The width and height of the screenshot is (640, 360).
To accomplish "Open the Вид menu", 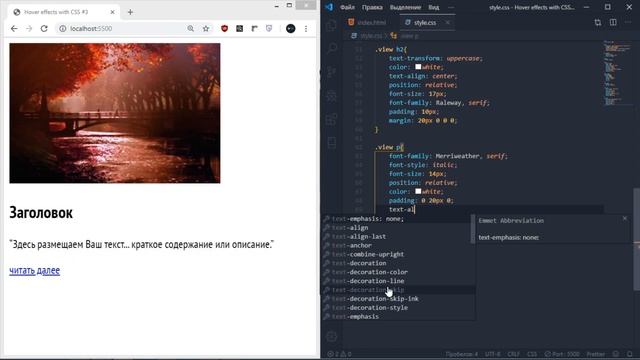I will 433,7.
